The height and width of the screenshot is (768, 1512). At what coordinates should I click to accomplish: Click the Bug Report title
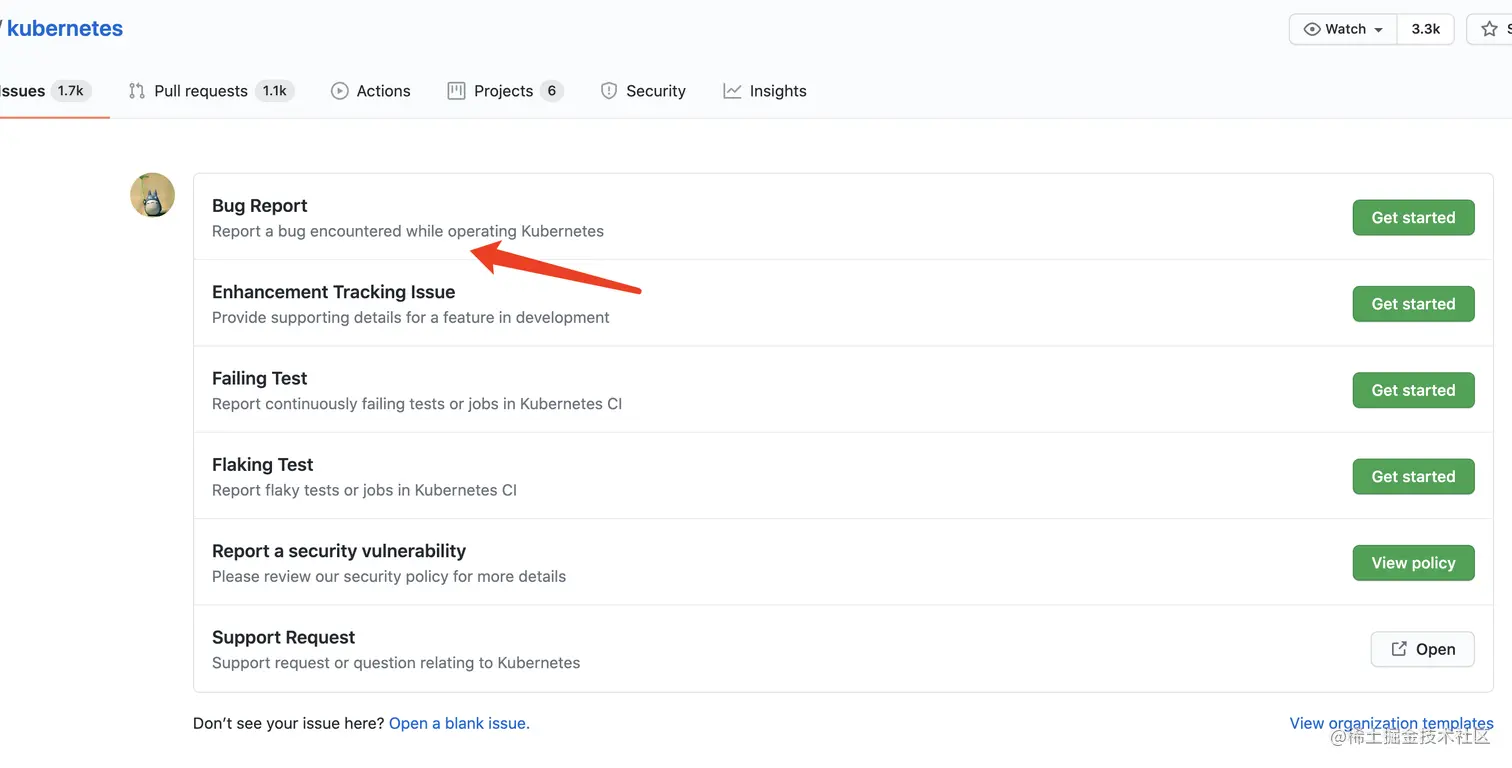260,206
